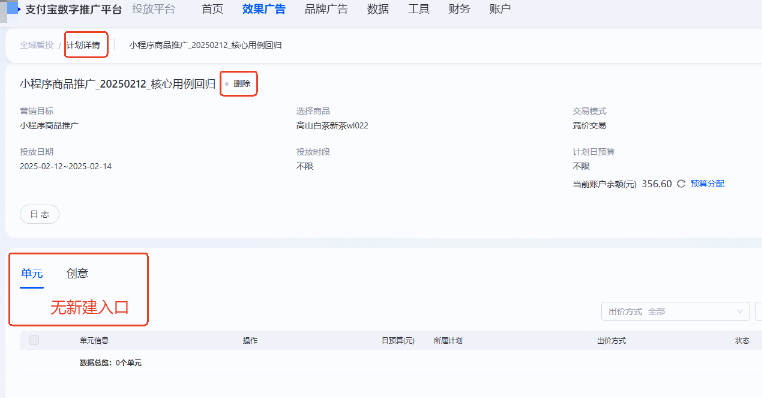The image size is (762, 398).
Task: Click the 出价方式 column header in the table
Action: 611,341
